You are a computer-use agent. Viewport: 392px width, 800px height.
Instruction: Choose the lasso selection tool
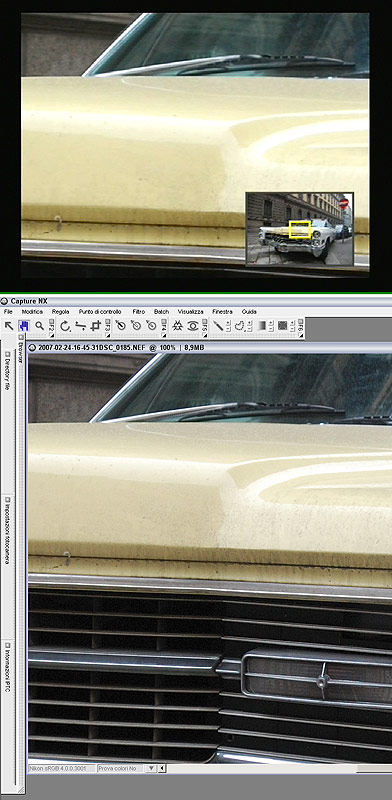pyautogui.click(x=239, y=326)
